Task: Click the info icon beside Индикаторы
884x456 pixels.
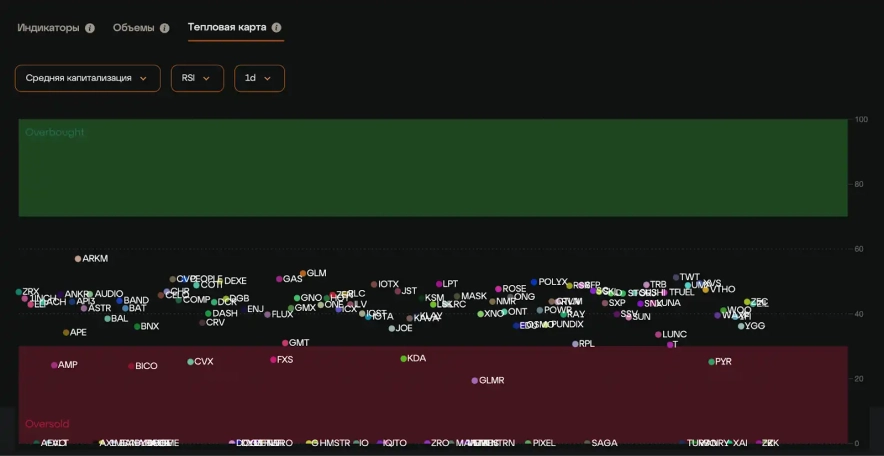Action: pos(90,28)
